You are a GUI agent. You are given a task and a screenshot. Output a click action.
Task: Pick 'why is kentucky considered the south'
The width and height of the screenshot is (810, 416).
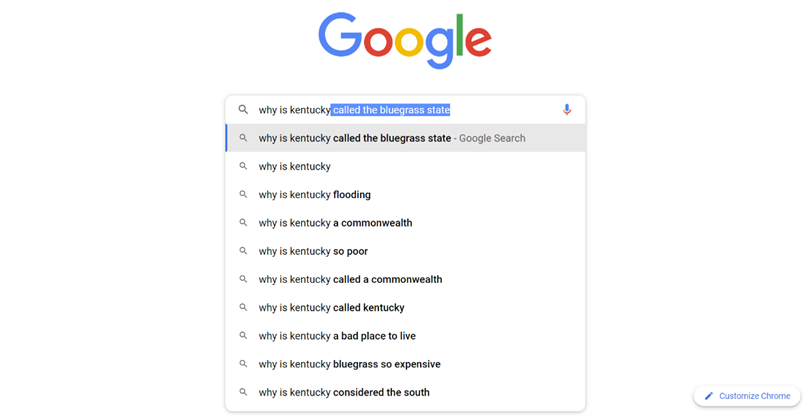344,392
